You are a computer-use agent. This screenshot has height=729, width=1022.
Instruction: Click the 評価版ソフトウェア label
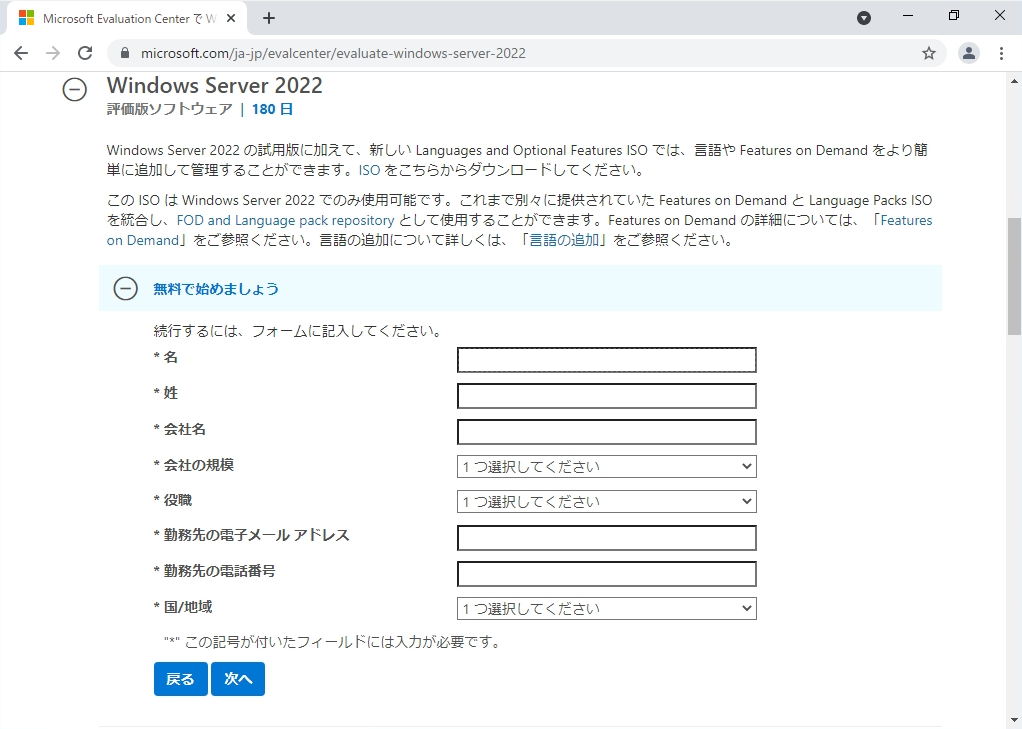pos(169,109)
